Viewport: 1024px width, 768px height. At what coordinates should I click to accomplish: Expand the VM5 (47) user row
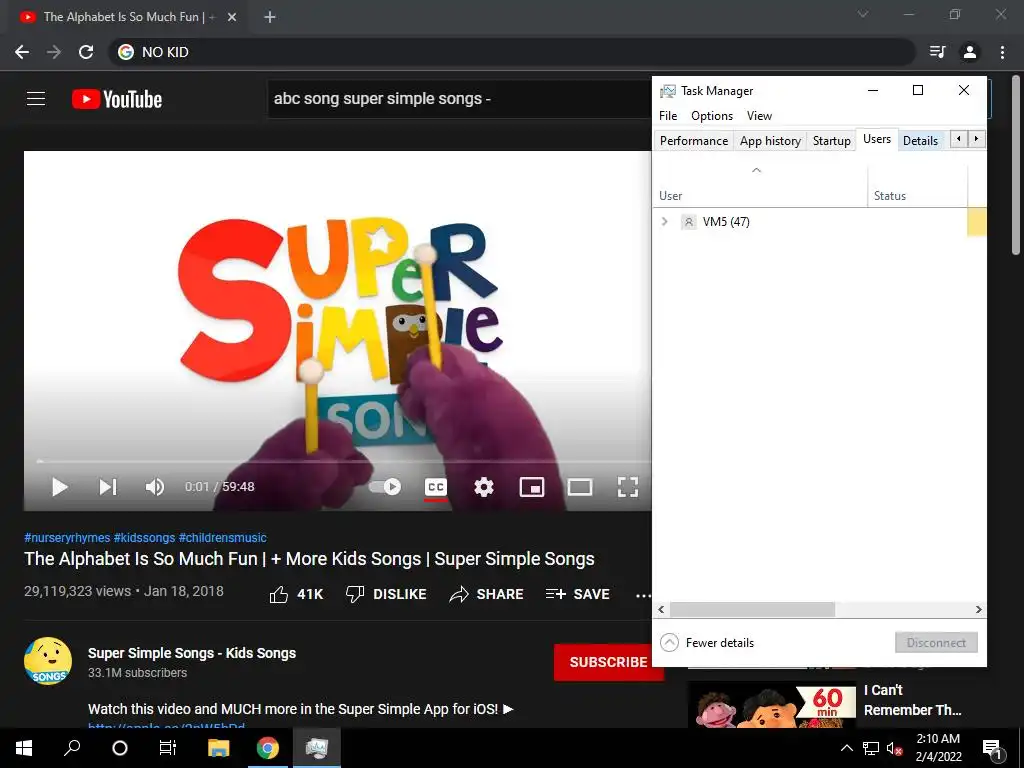[x=665, y=221]
